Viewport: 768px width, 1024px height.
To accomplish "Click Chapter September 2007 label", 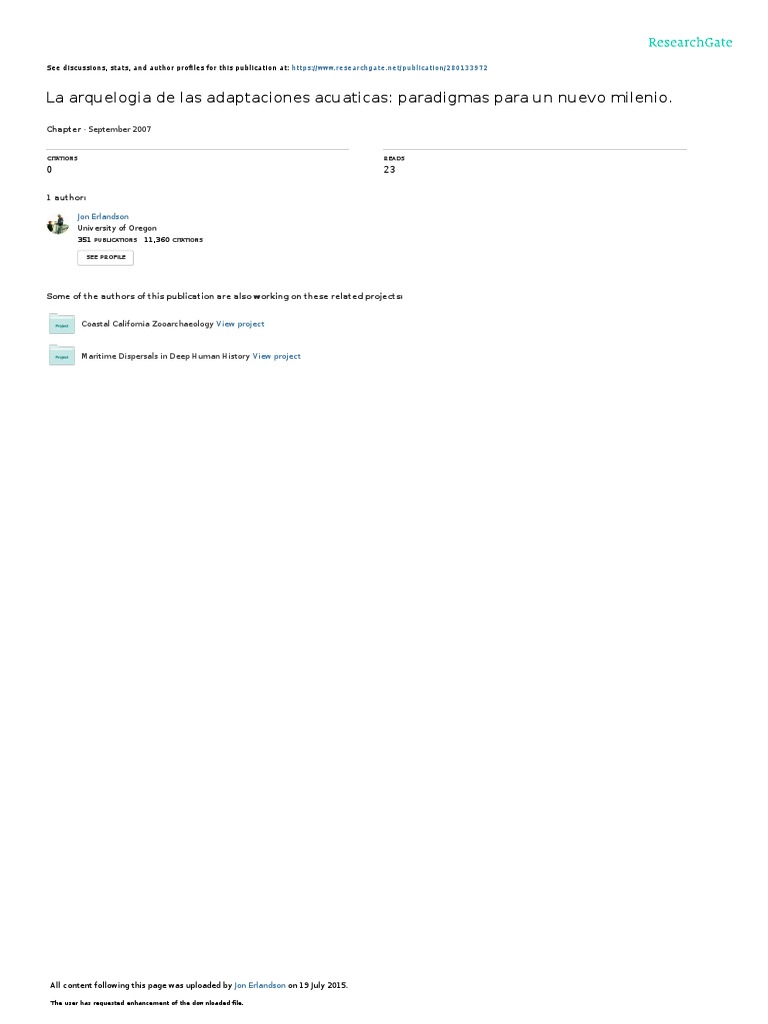I will coord(99,129).
